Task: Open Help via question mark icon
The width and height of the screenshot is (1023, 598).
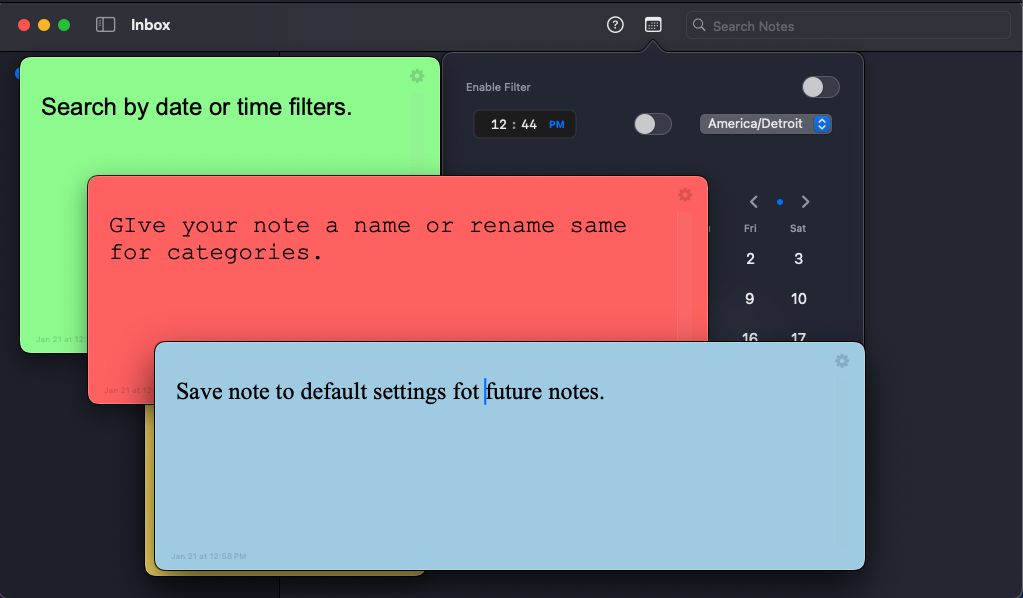Action: 614,24
